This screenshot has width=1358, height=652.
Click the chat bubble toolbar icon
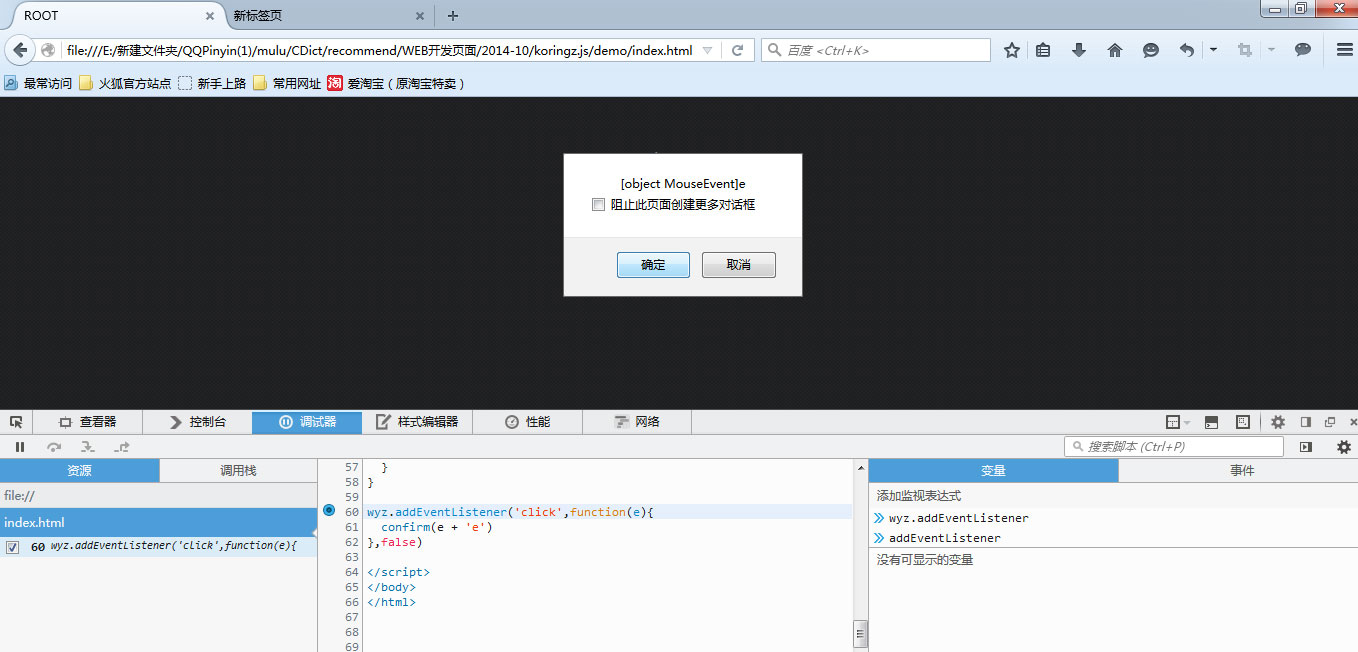(1303, 50)
